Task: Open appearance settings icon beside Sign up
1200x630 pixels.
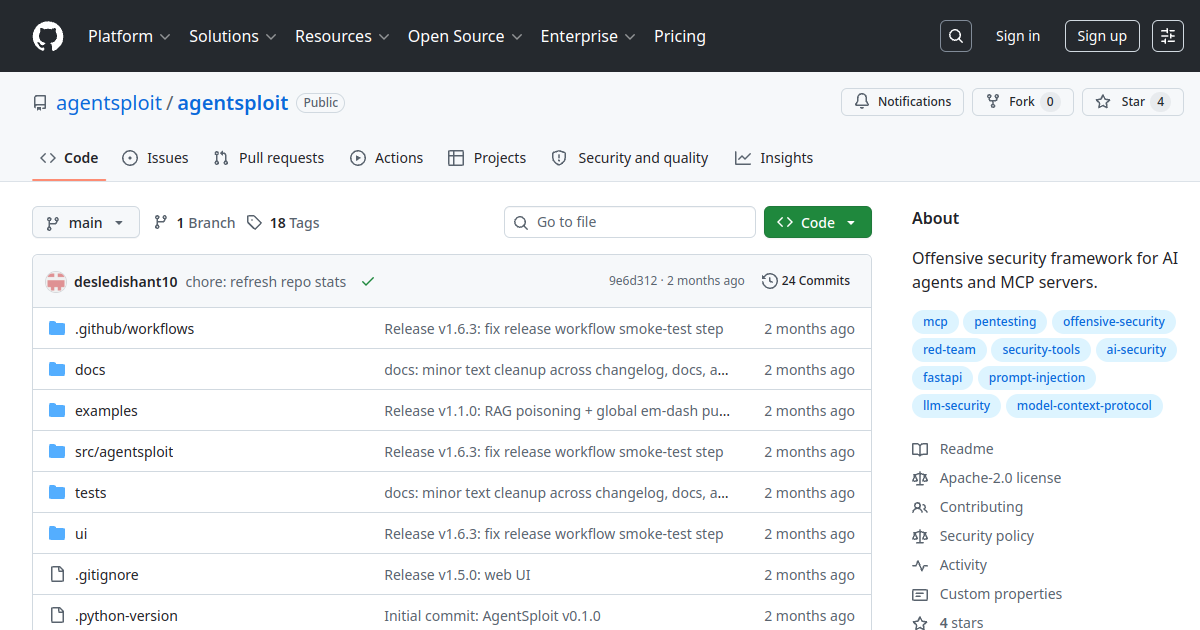Action: point(1168,36)
